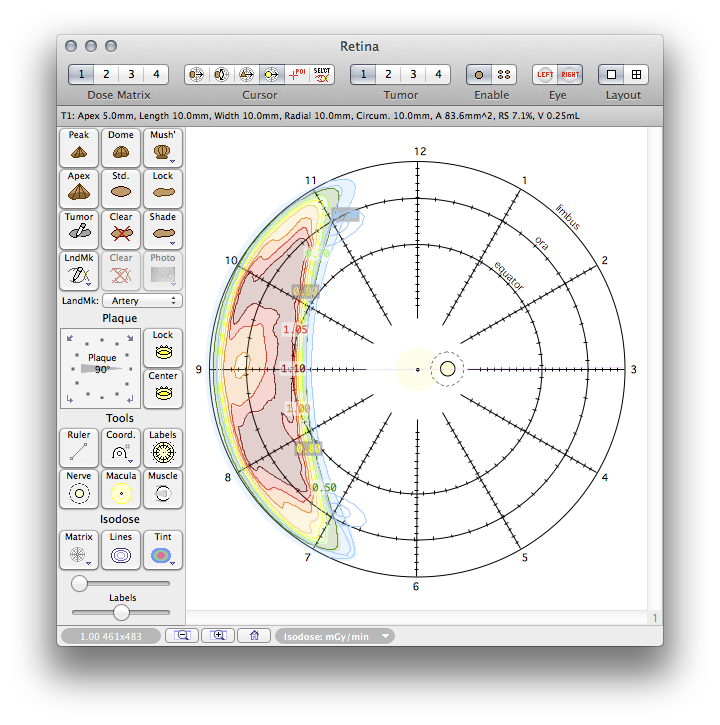Viewport: 720px width, 725px height.
Task: Show the Macula overlay
Action: [121, 489]
